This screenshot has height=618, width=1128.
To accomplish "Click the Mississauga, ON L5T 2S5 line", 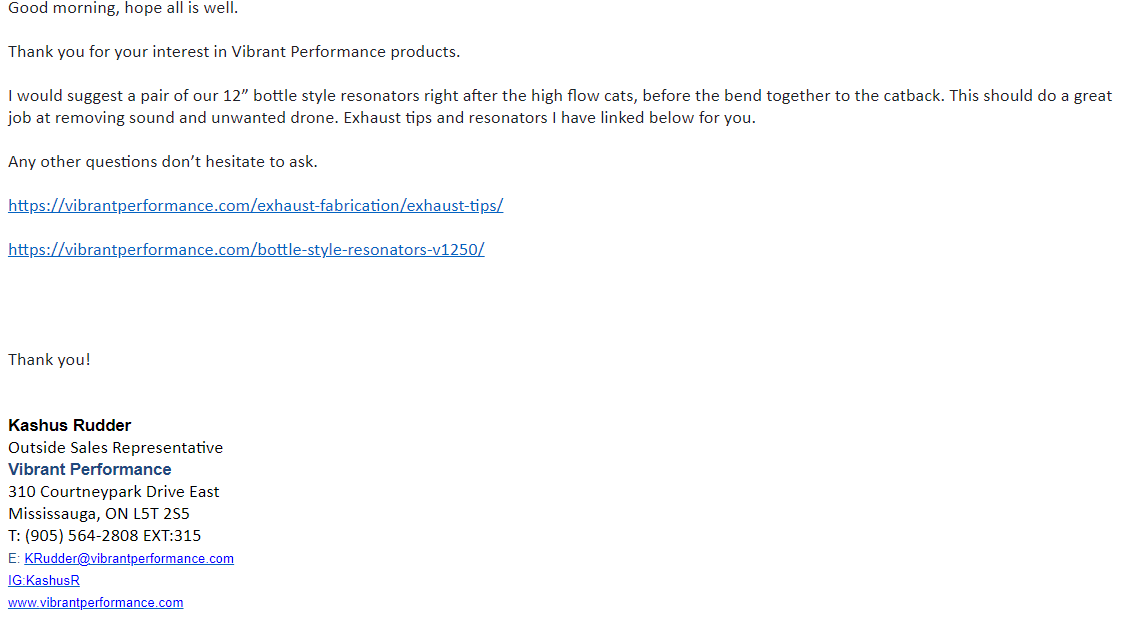I will [99, 514].
